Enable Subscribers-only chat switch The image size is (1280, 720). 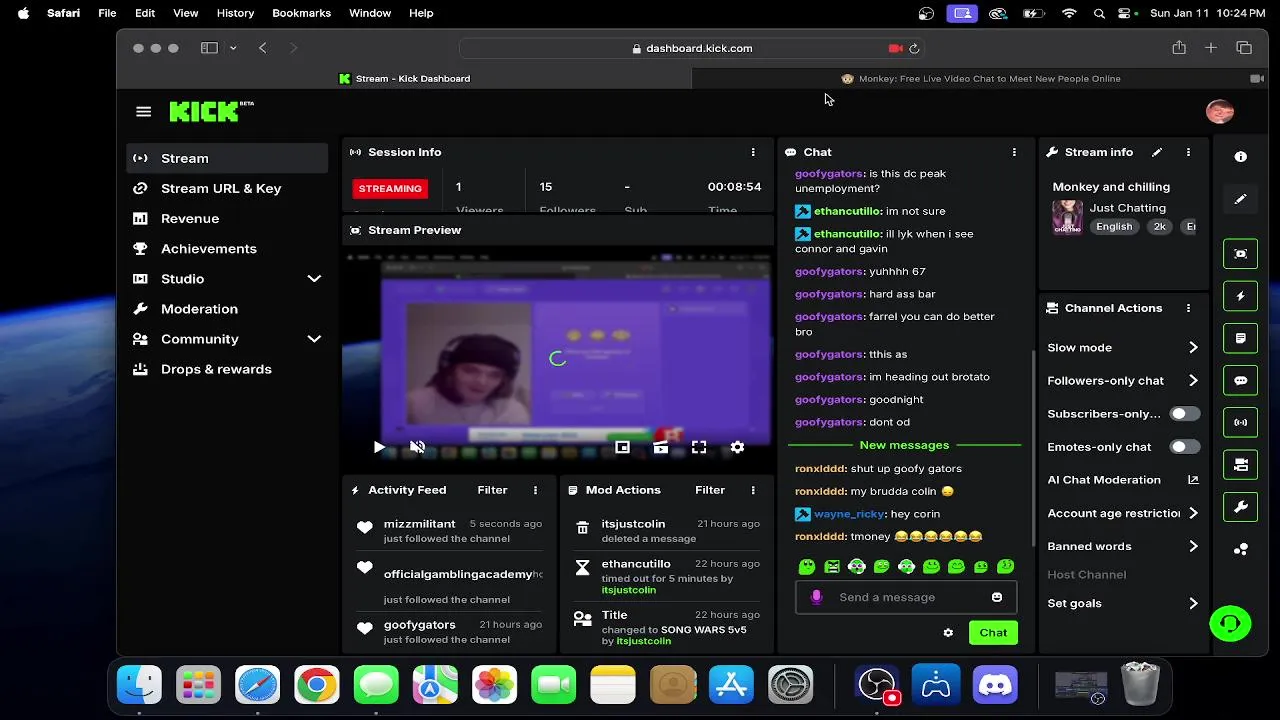1185,413
